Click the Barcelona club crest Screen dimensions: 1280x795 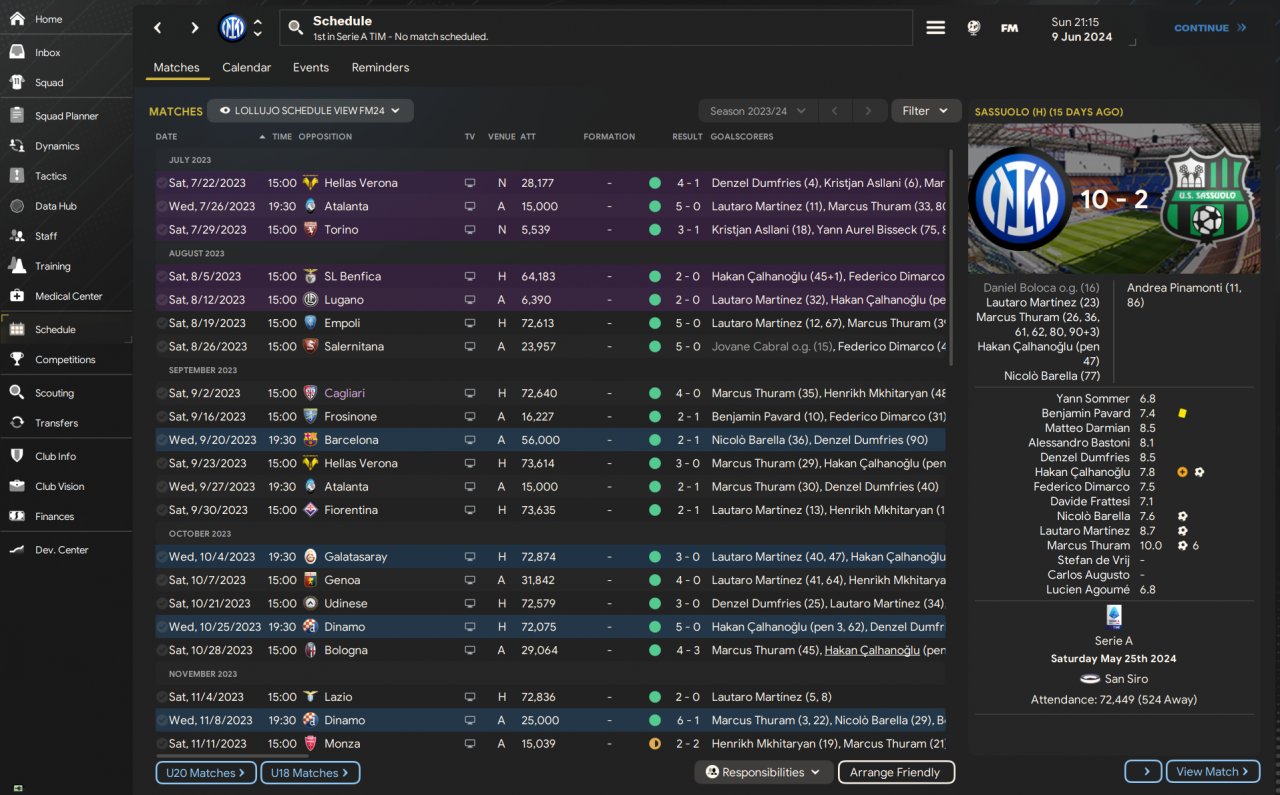[311, 440]
